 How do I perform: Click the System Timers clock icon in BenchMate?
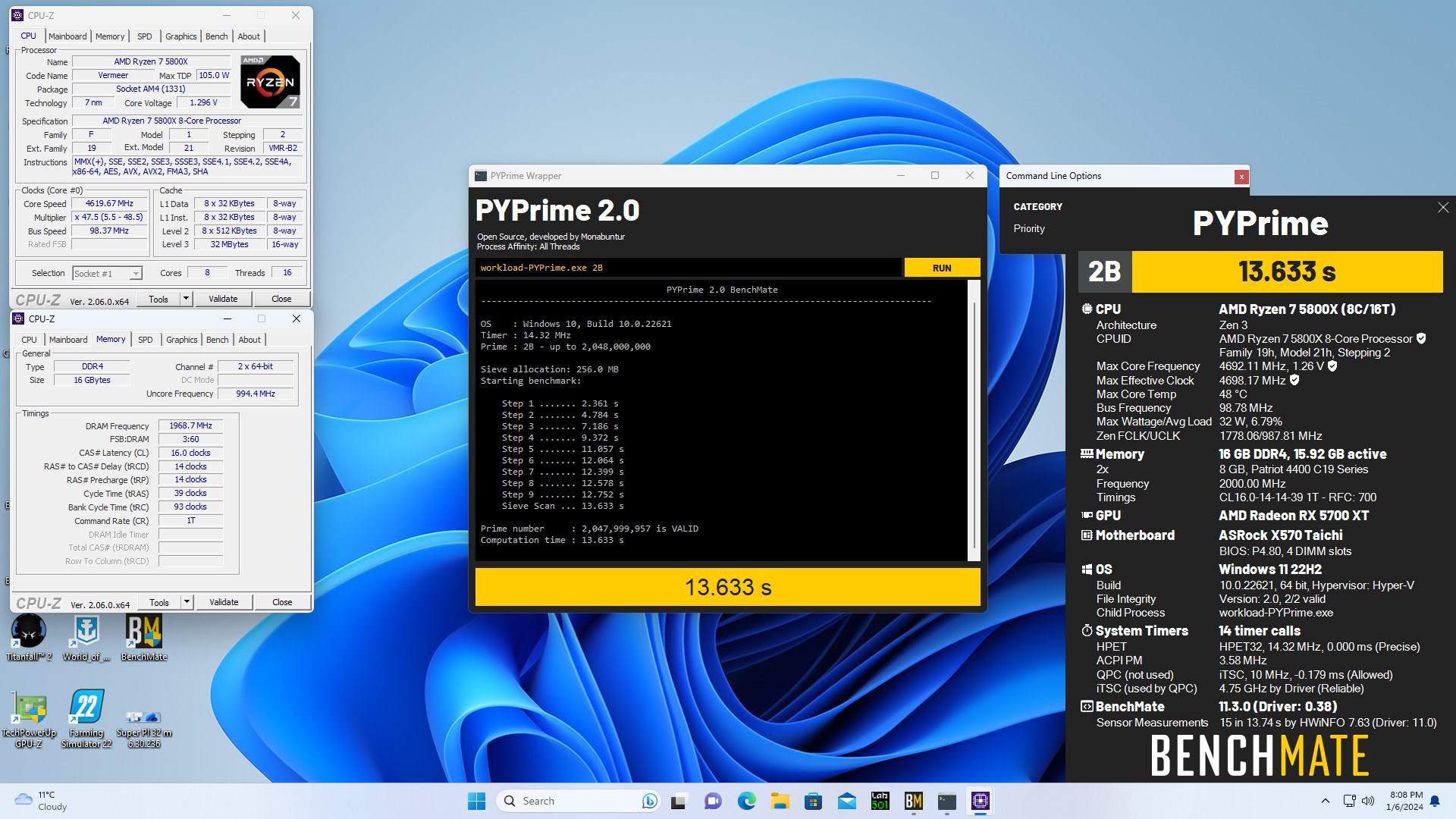pos(1087,631)
